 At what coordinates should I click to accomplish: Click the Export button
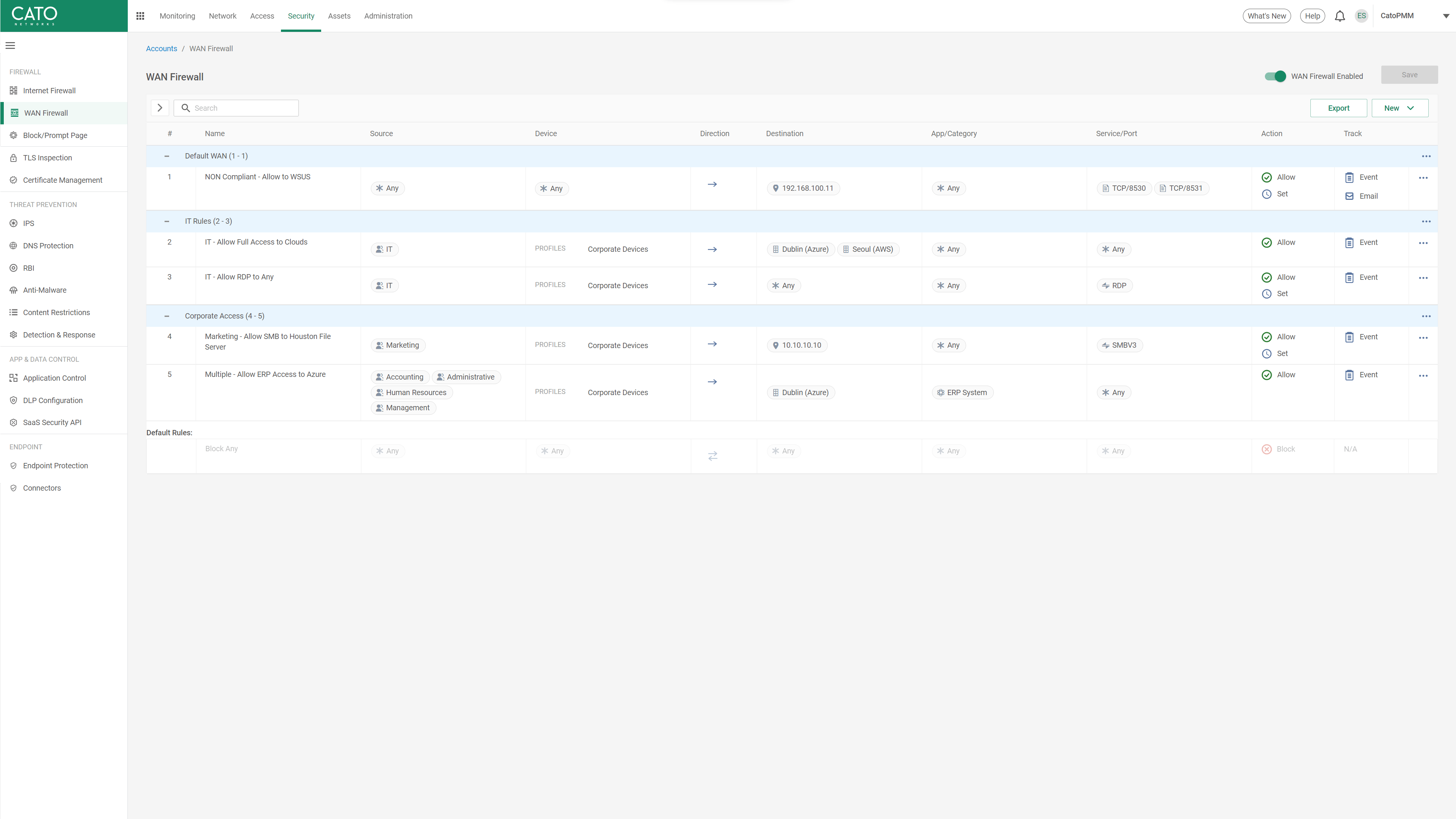[1338, 108]
